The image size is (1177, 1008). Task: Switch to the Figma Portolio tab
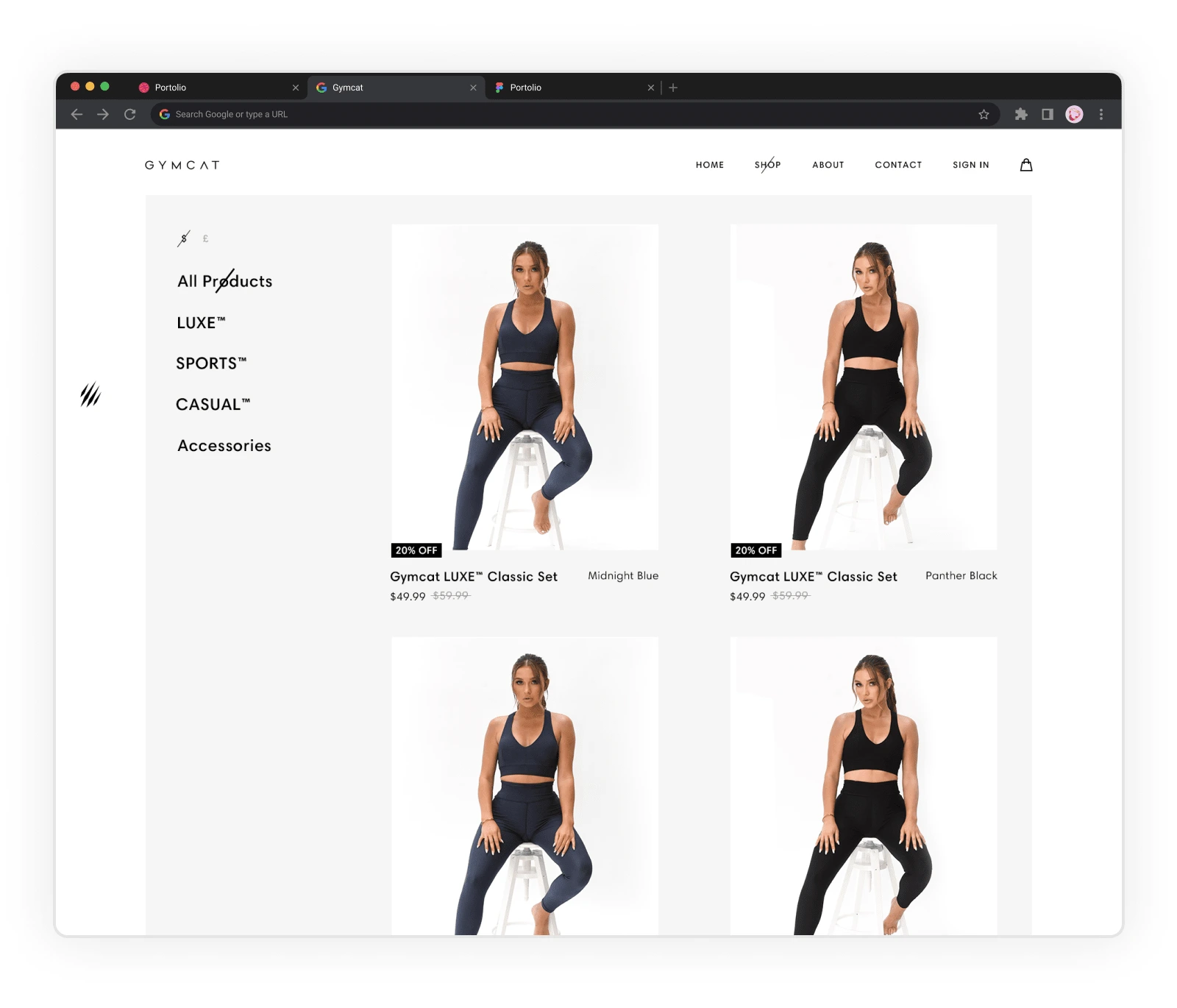(x=574, y=88)
